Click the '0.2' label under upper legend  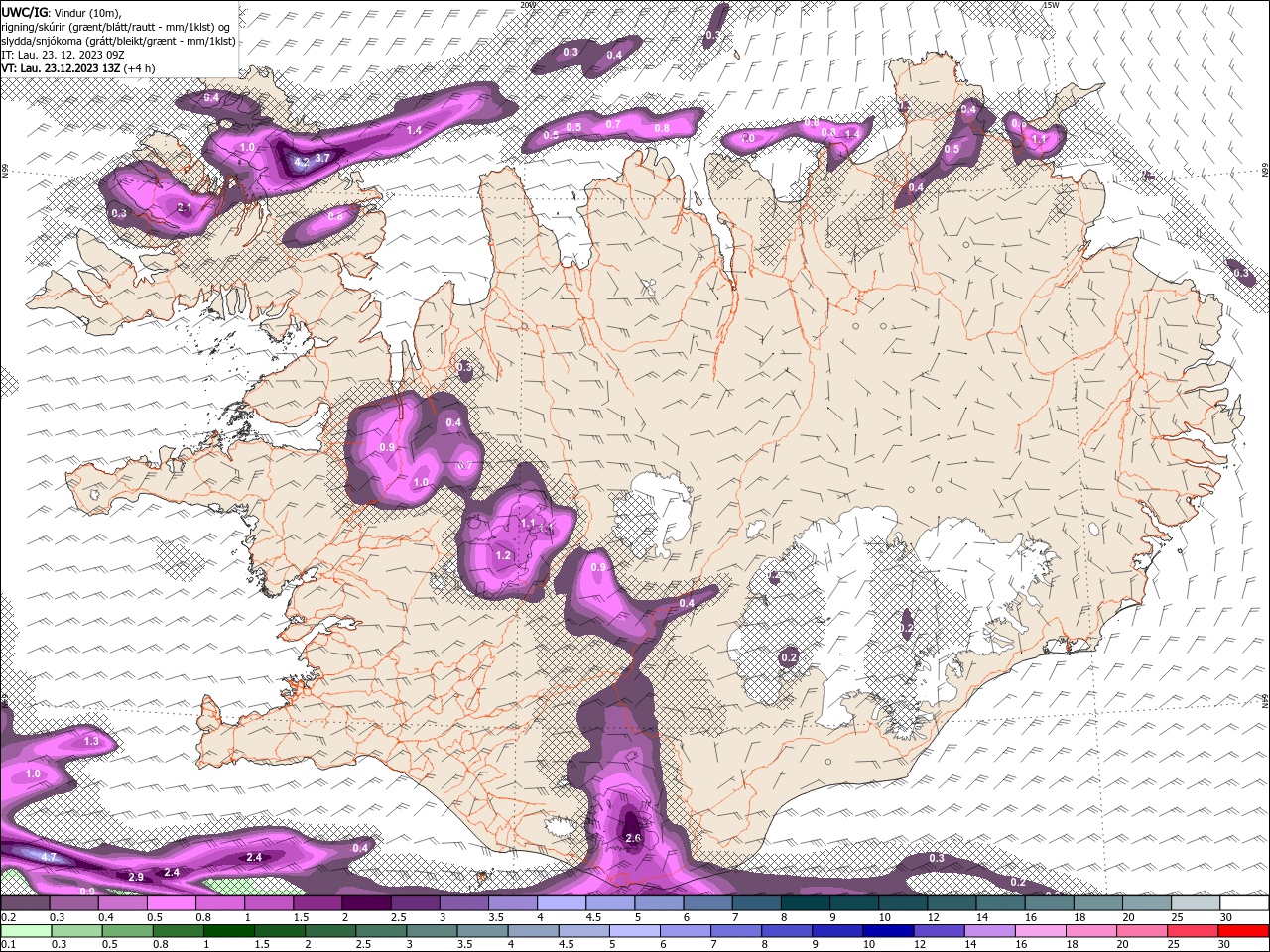pyautogui.click(x=9, y=917)
